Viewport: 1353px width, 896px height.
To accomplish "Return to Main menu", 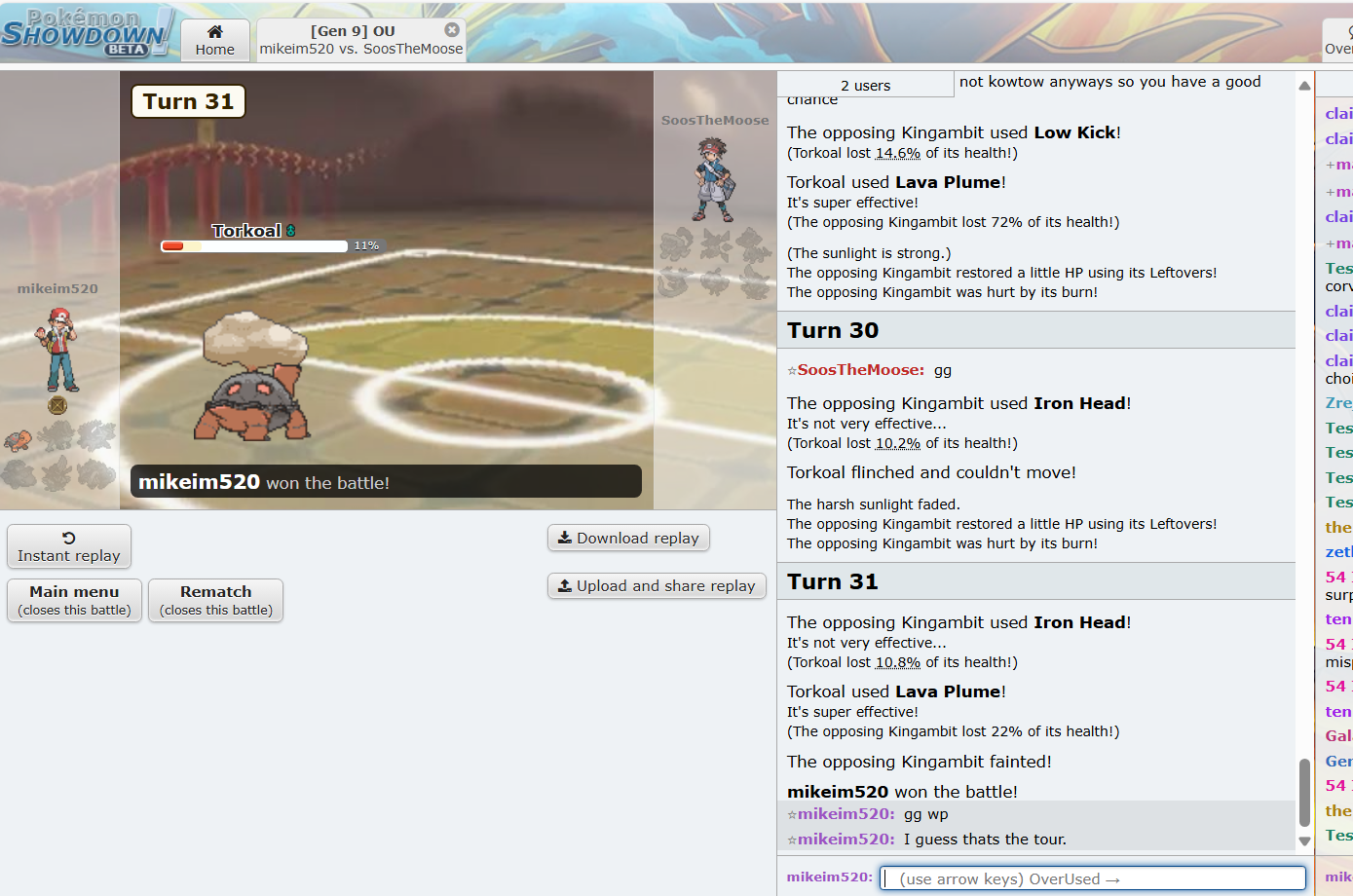I will tap(75, 601).
